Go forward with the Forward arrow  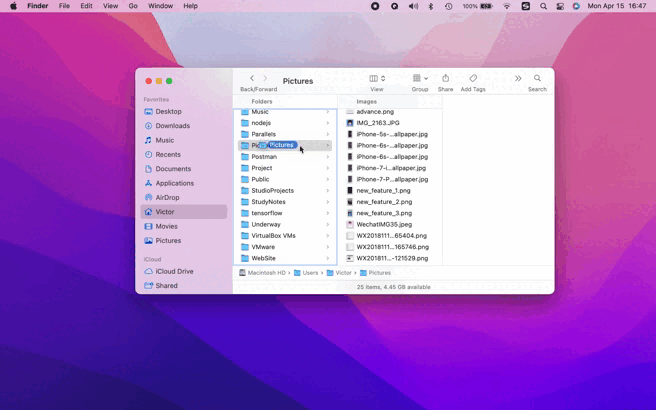click(265, 78)
